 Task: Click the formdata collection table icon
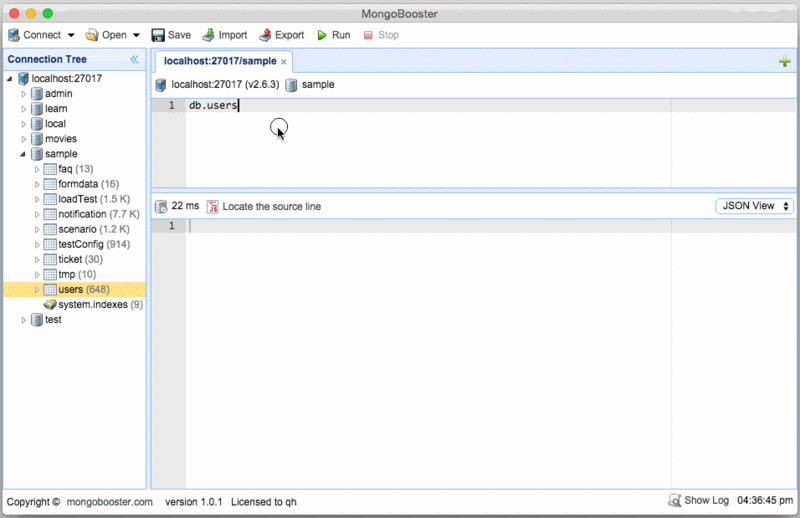50,184
